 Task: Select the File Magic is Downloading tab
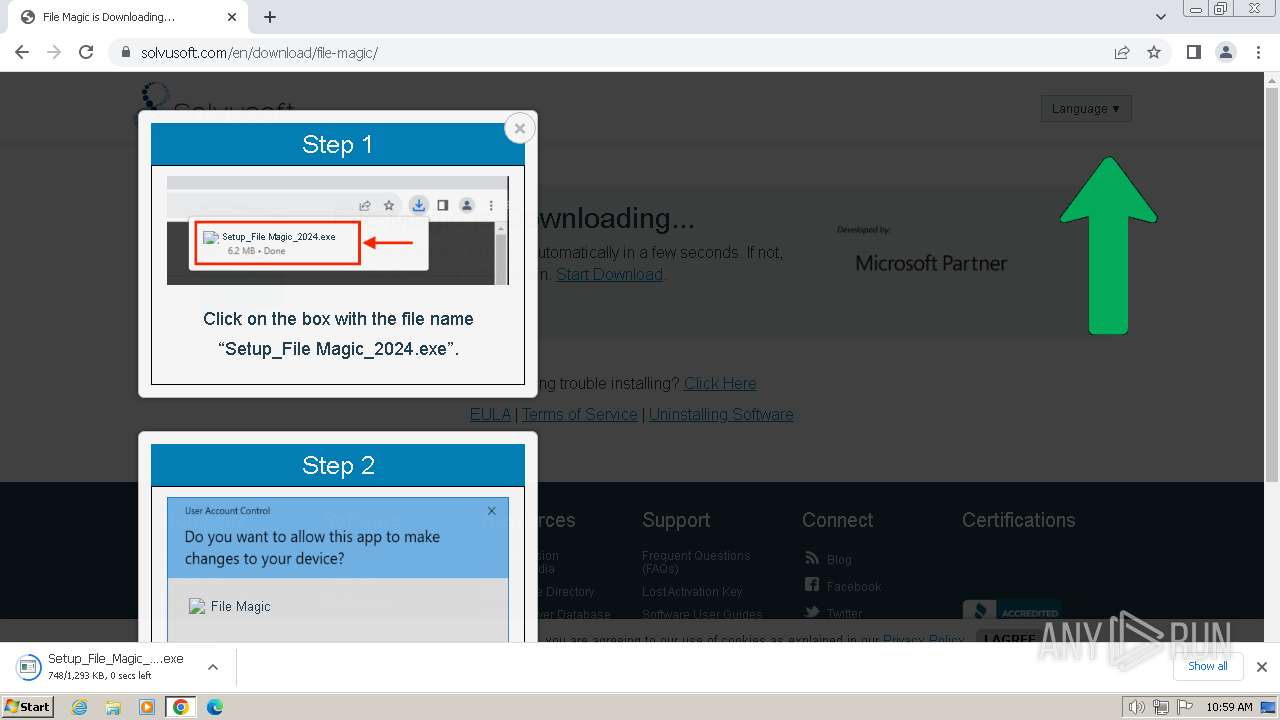point(128,17)
